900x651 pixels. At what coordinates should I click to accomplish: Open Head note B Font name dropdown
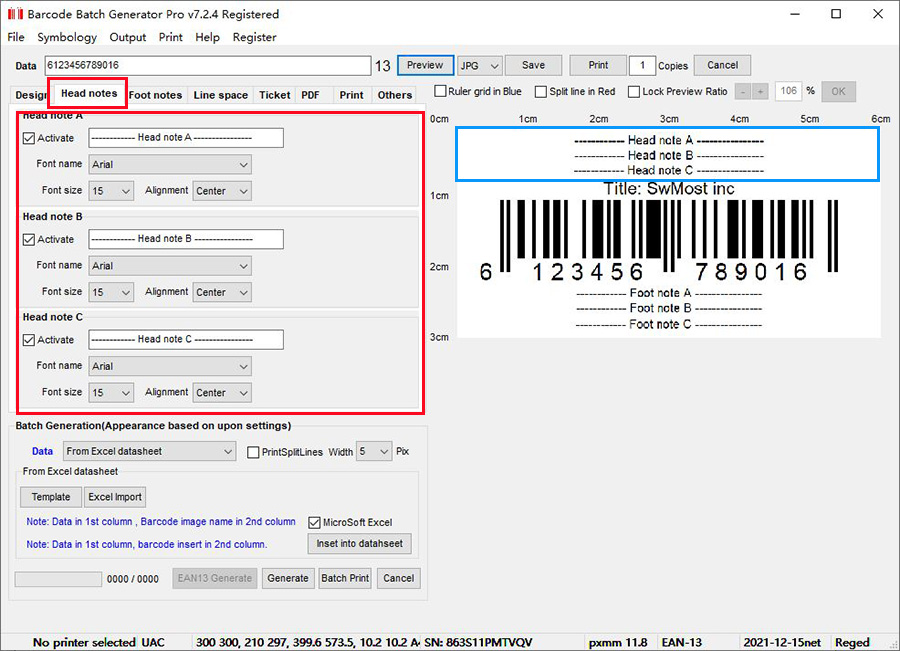click(x=170, y=266)
